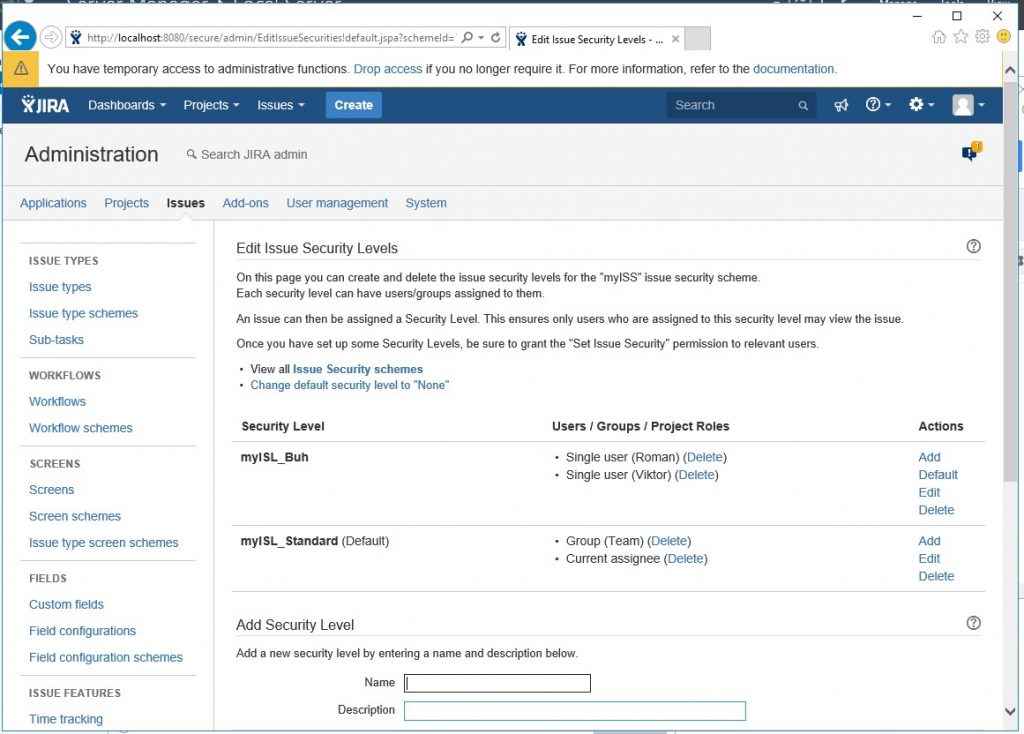Open the JIRA administration gear menu

click(x=921, y=104)
